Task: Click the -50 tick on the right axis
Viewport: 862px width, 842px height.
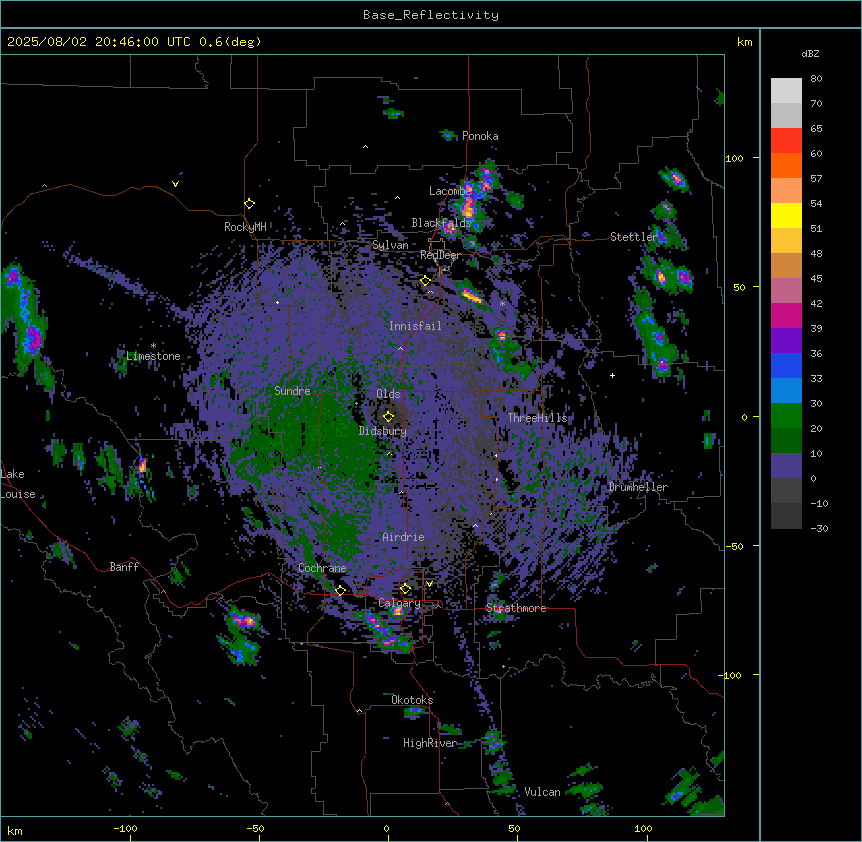Action: coord(734,546)
